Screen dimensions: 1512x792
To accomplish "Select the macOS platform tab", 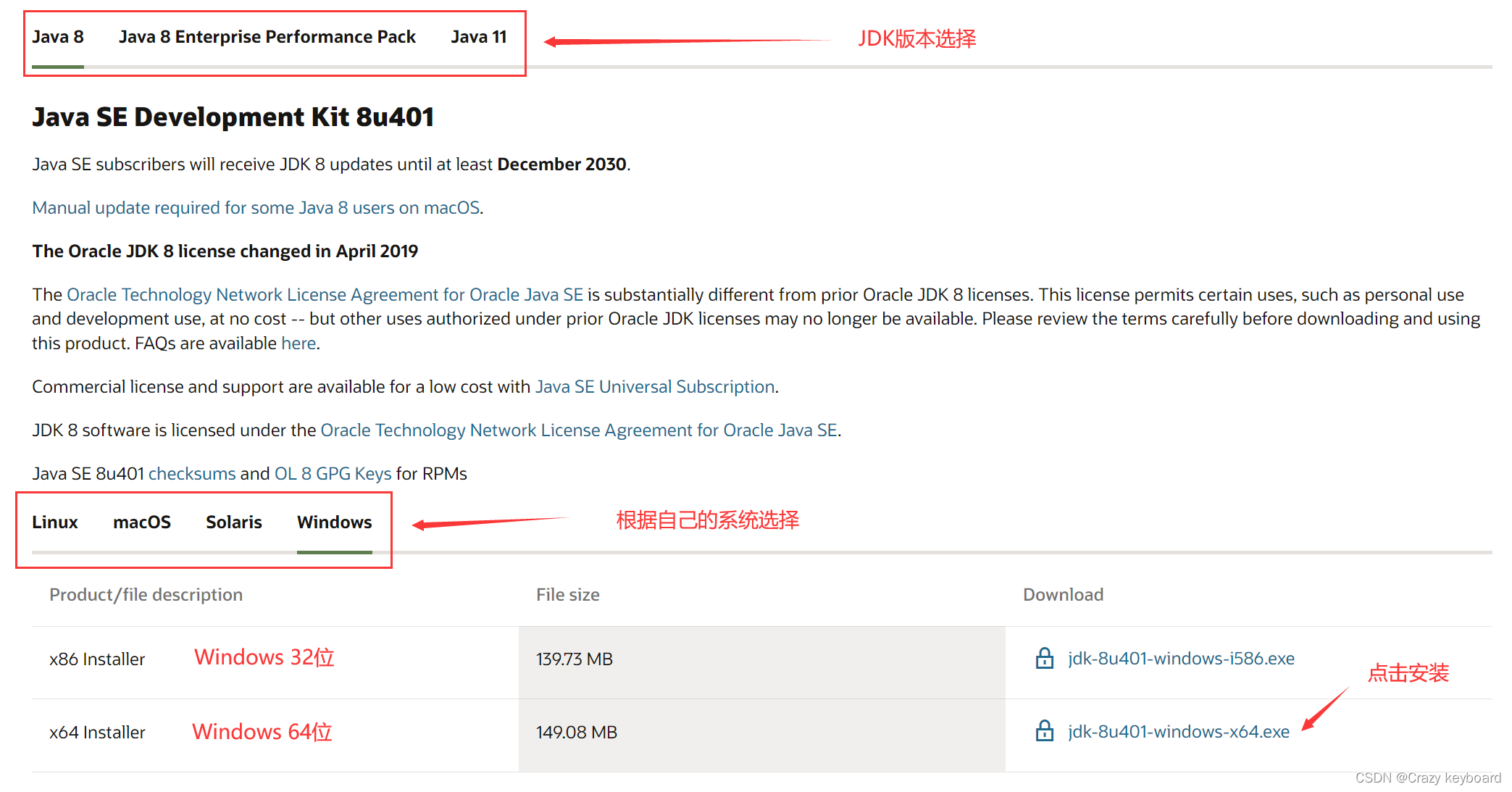I will pyautogui.click(x=142, y=522).
